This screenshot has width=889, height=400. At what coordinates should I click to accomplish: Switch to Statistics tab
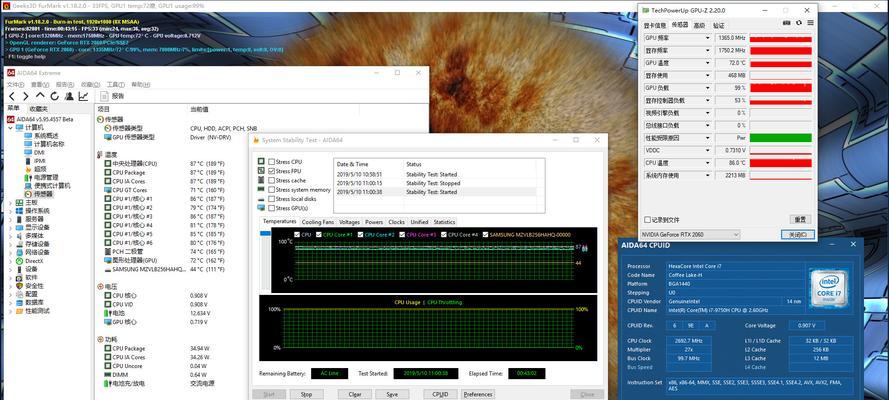pos(444,222)
